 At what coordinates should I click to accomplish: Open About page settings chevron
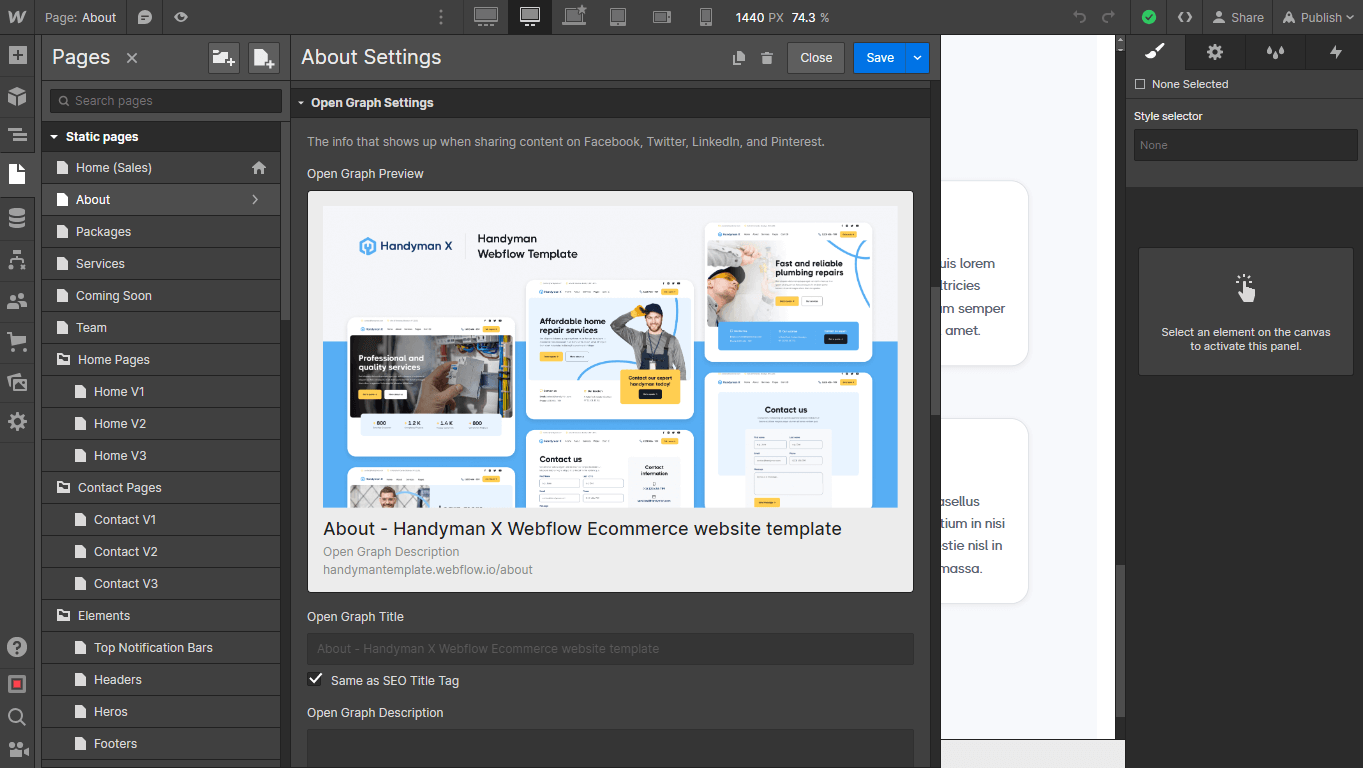[255, 200]
